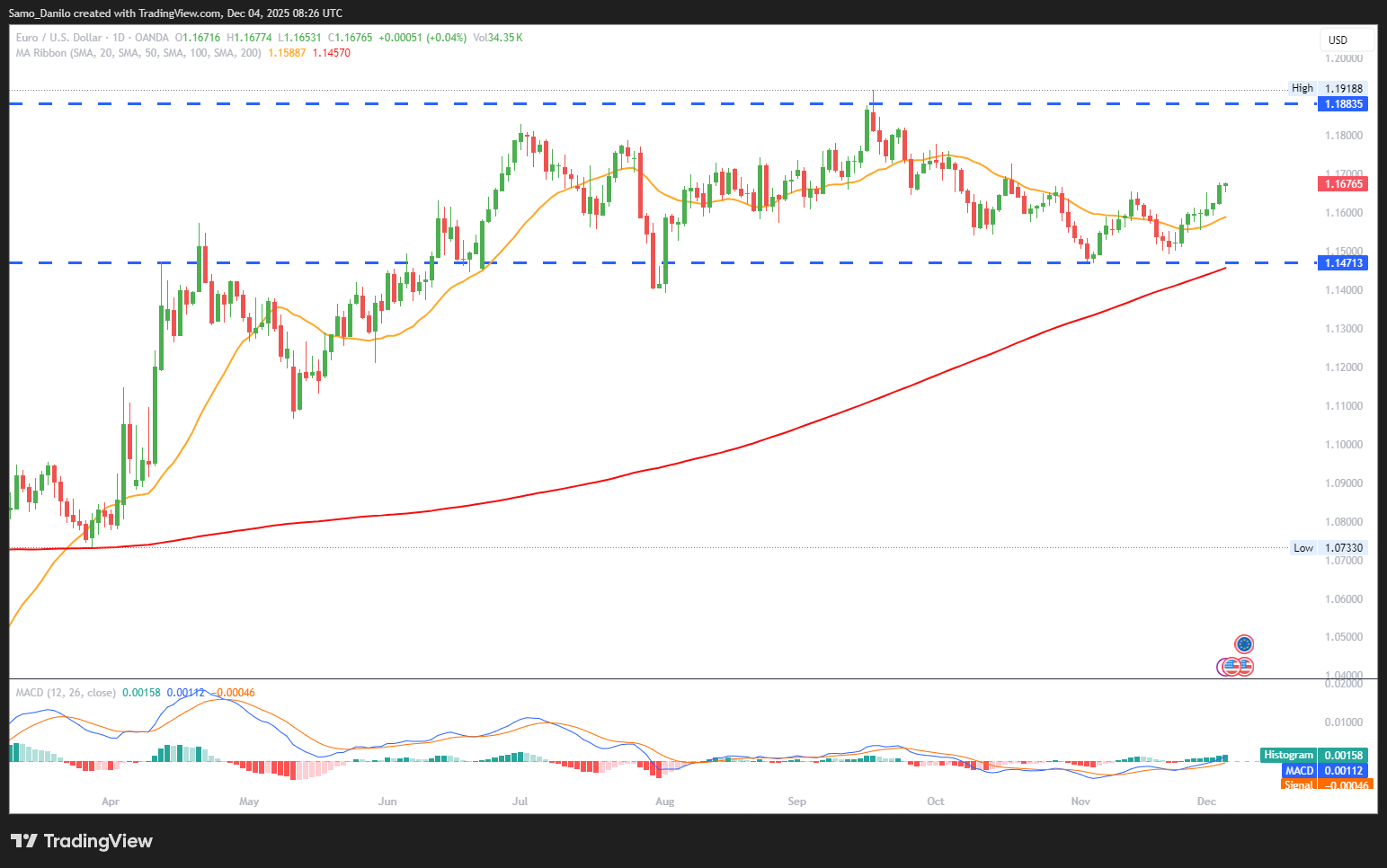Click the TradingView logo icon at bottom-left
This screenshot has height=868, width=1387.
click(23, 841)
